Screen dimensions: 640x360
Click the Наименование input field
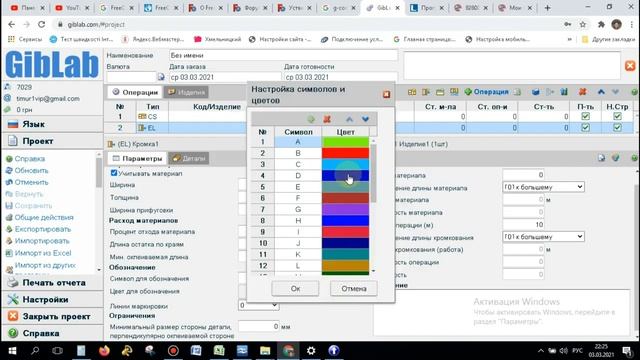coord(283,55)
